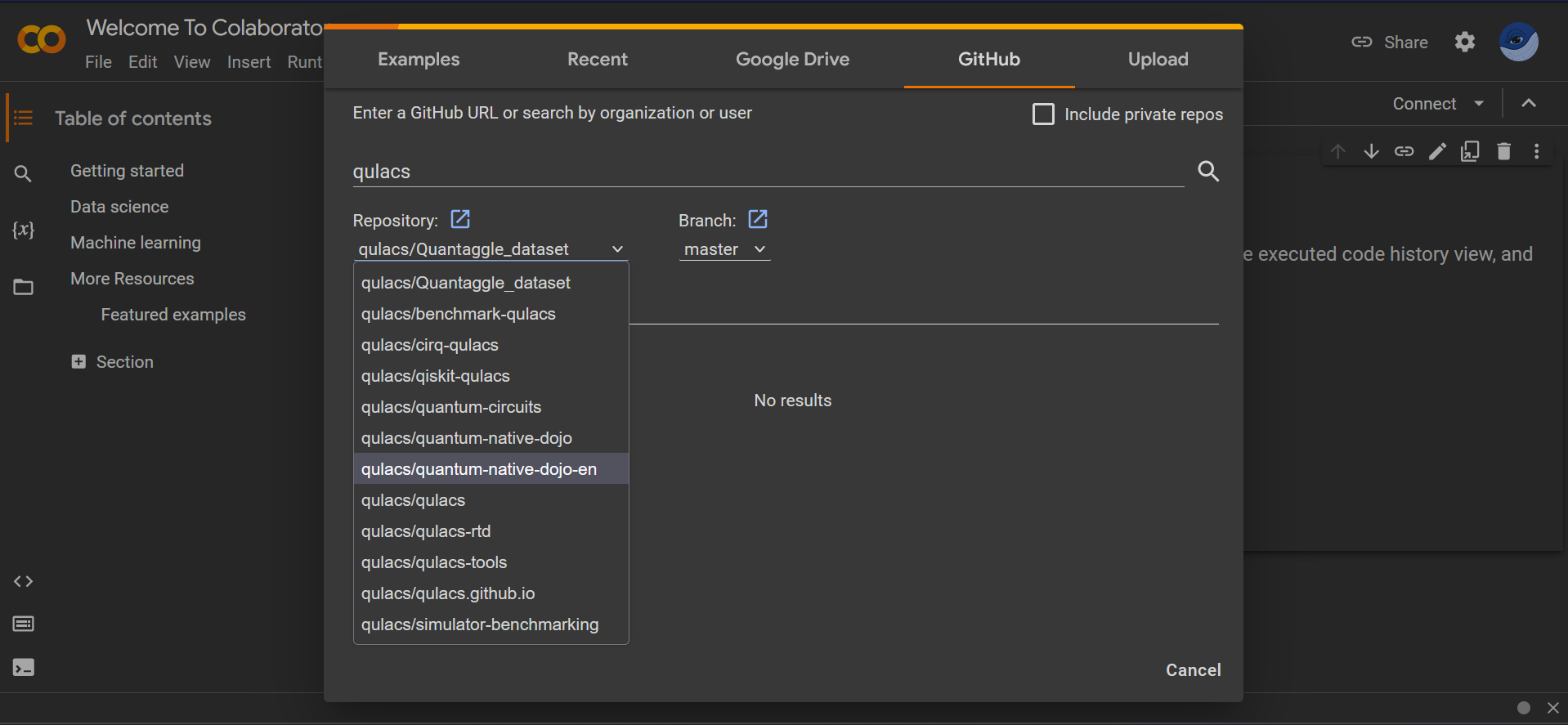The height and width of the screenshot is (725, 1568).
Task: Open the Find and replace sidebar icon
Action: [23, 173]
